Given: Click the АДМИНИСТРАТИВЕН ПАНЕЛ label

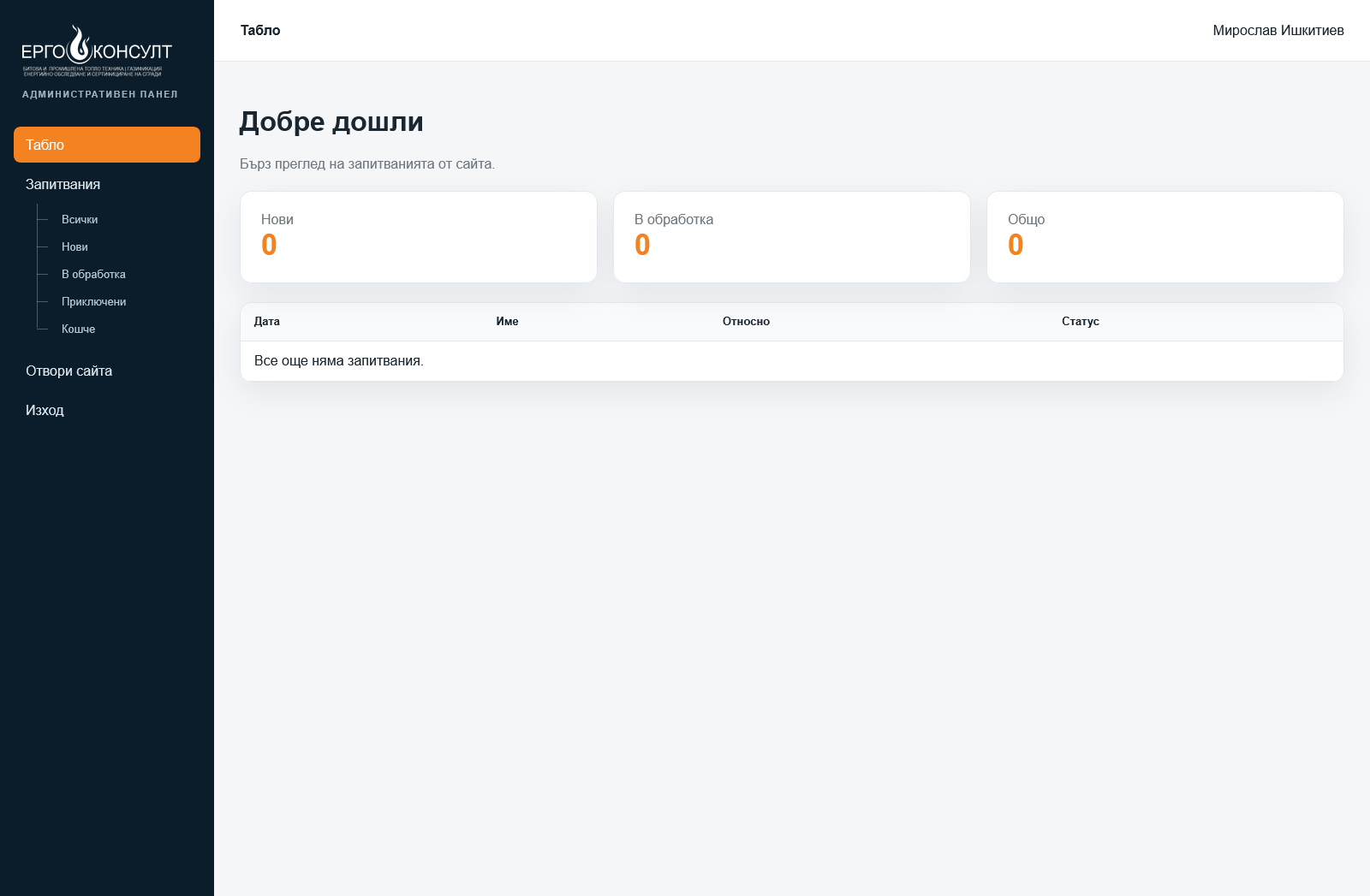Looking at the screenshot, I should pyautogui.click(x=100, y=94).
